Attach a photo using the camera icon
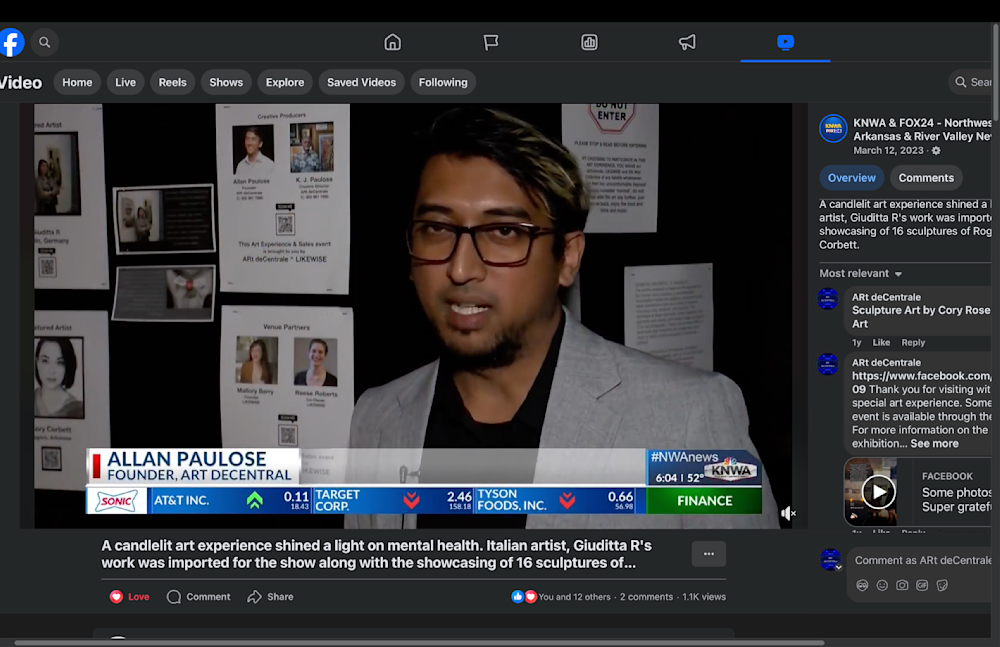 (x=902, y=585)
